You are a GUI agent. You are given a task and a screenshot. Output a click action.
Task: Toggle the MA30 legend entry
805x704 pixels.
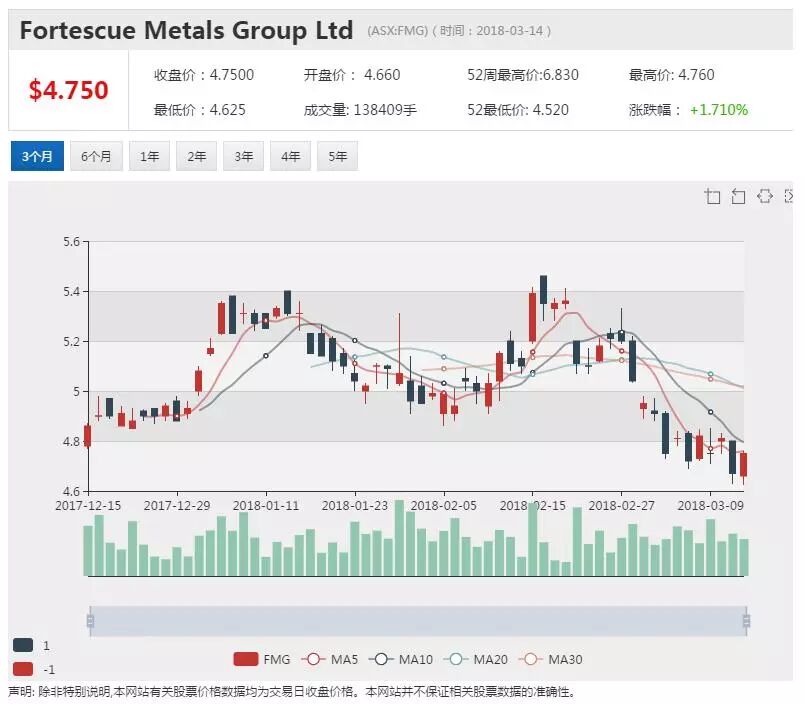[x=550, y=659]
